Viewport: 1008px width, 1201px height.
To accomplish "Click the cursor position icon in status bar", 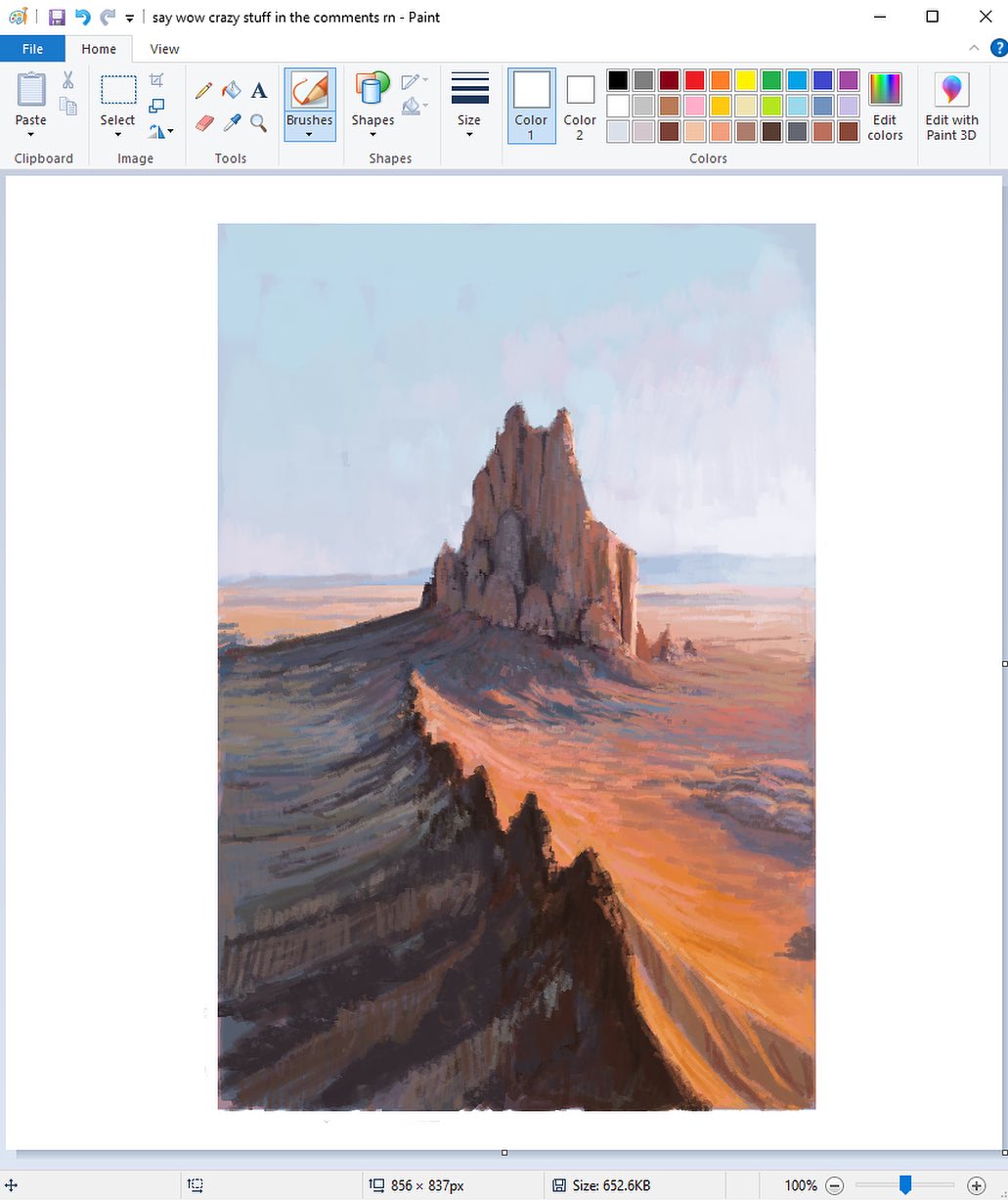I will pyautogui.click(x=12, y=1185).
